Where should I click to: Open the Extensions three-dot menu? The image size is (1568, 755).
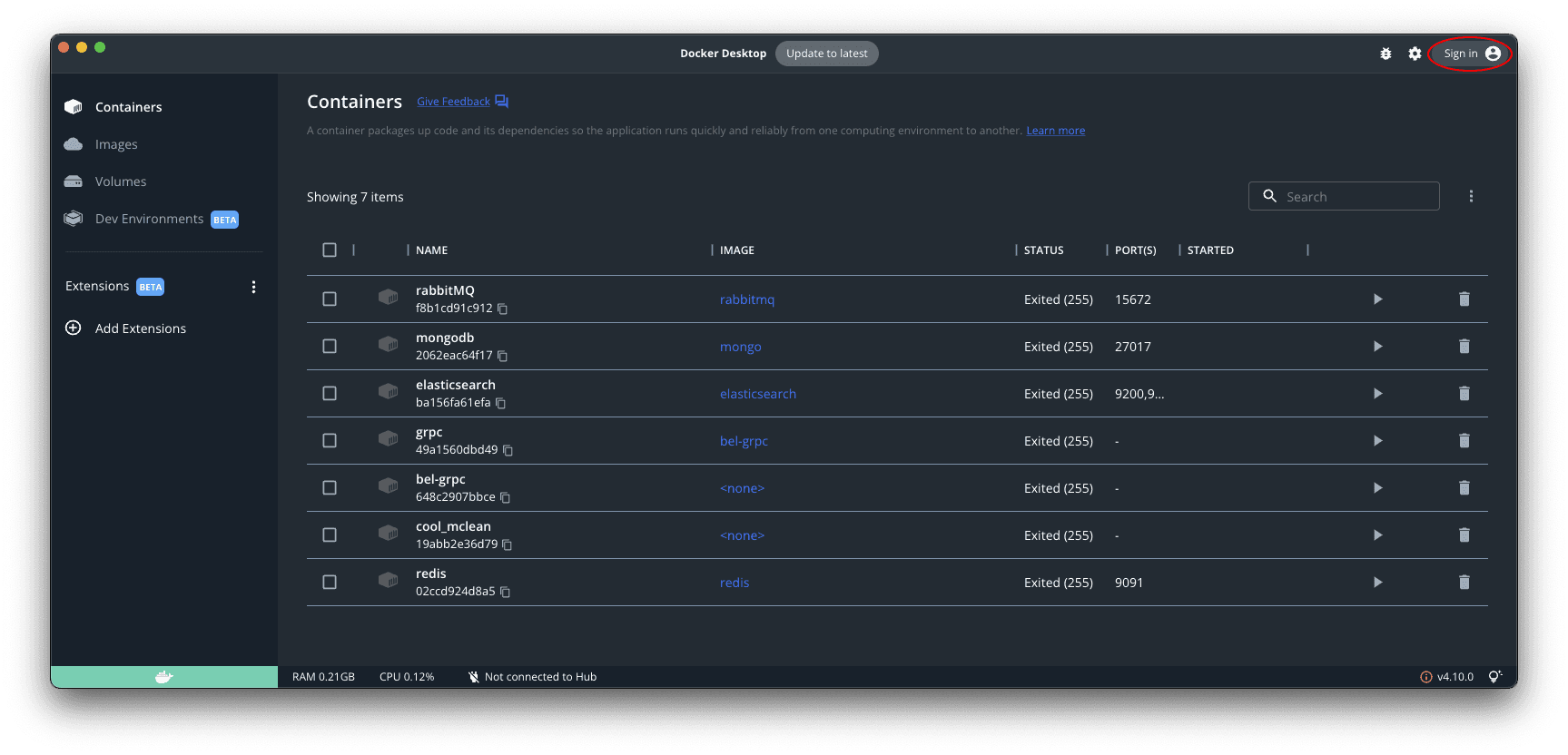253,287
